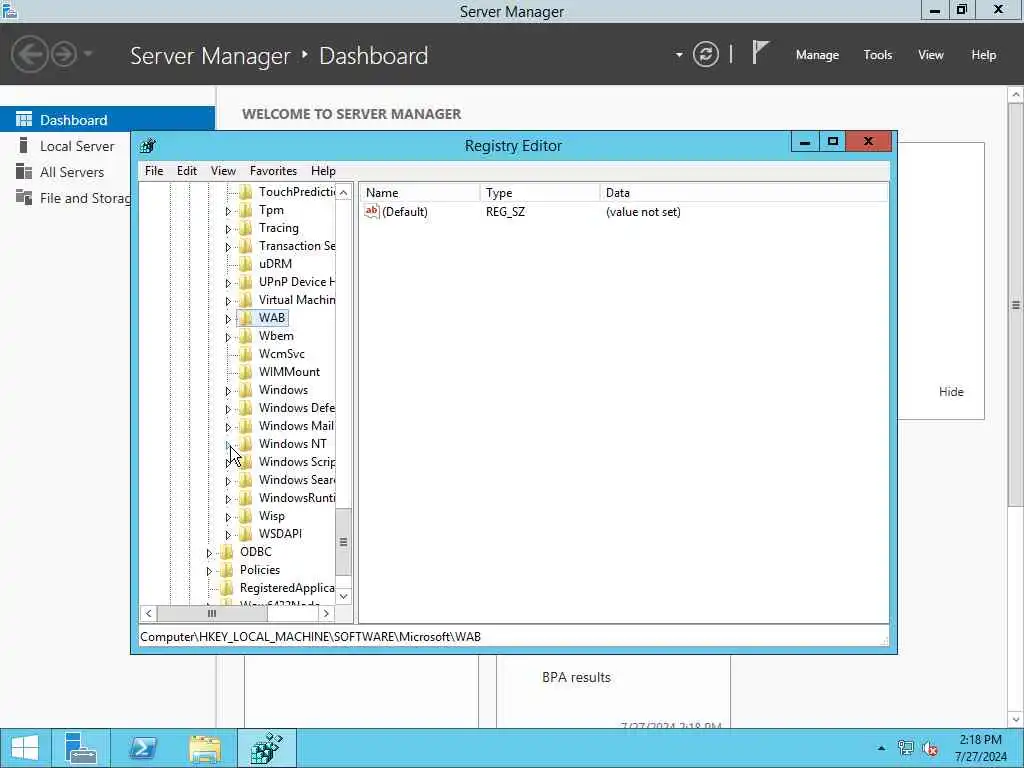Image resolution: width=1024 pixels, height=768 pixels.
Task: Click the (Default) string value icon
Action: tap(372, 211)
